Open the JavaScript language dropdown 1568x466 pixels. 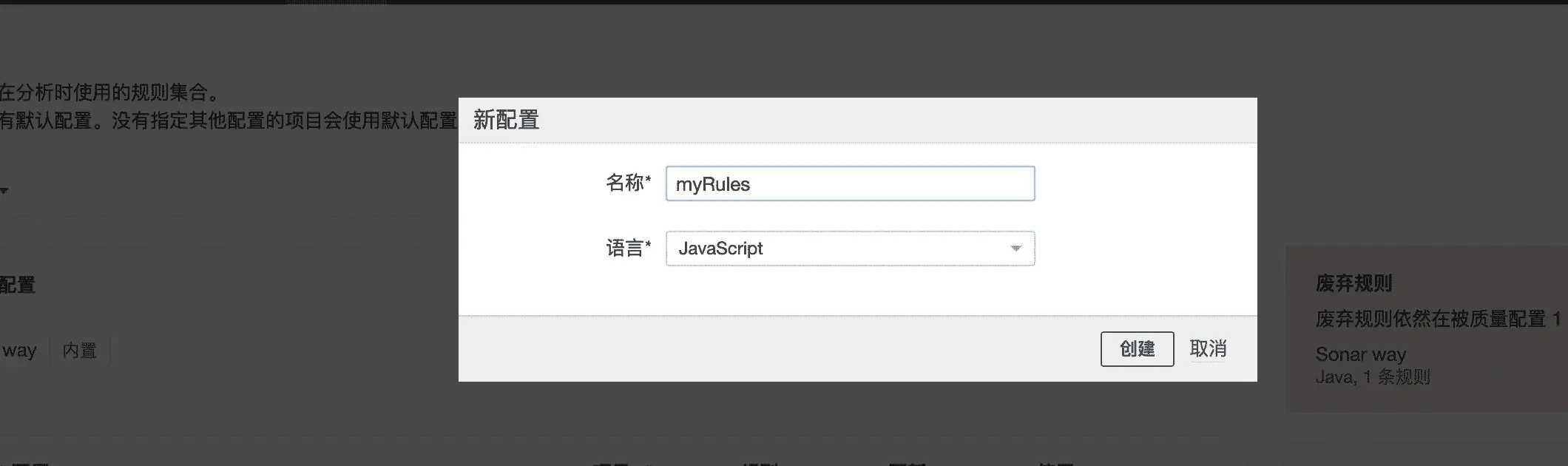[849, 249]
